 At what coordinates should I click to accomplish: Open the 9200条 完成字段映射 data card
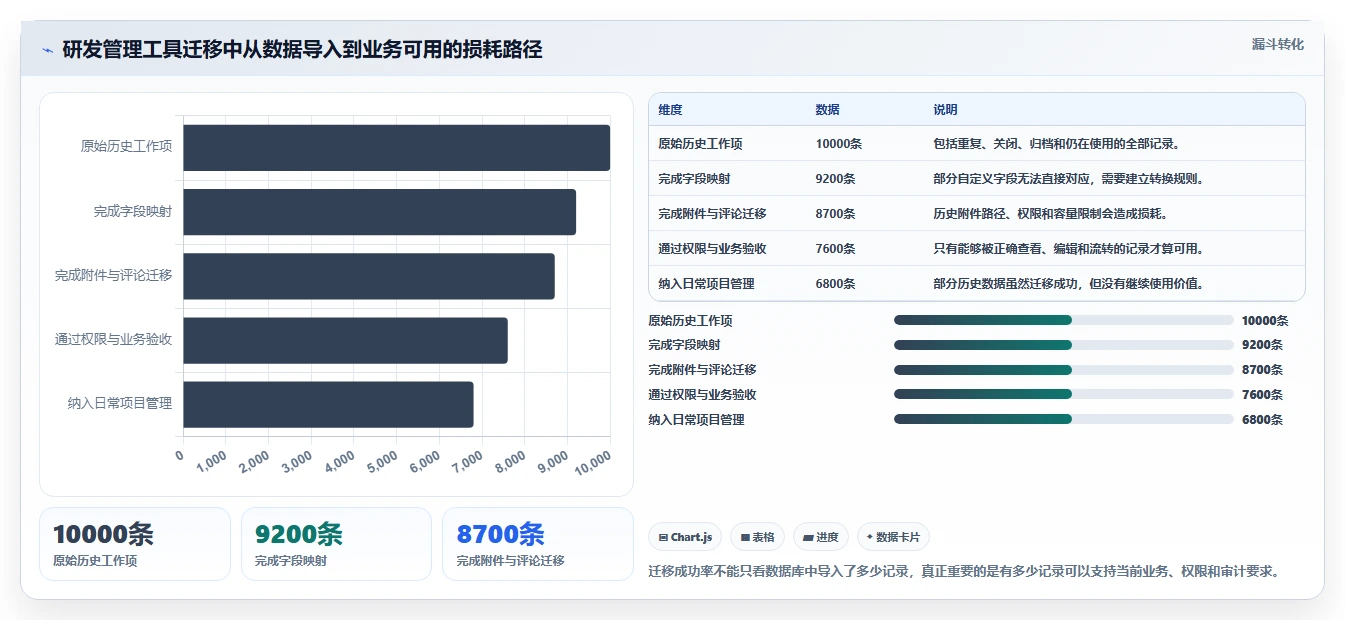point(336,544)
